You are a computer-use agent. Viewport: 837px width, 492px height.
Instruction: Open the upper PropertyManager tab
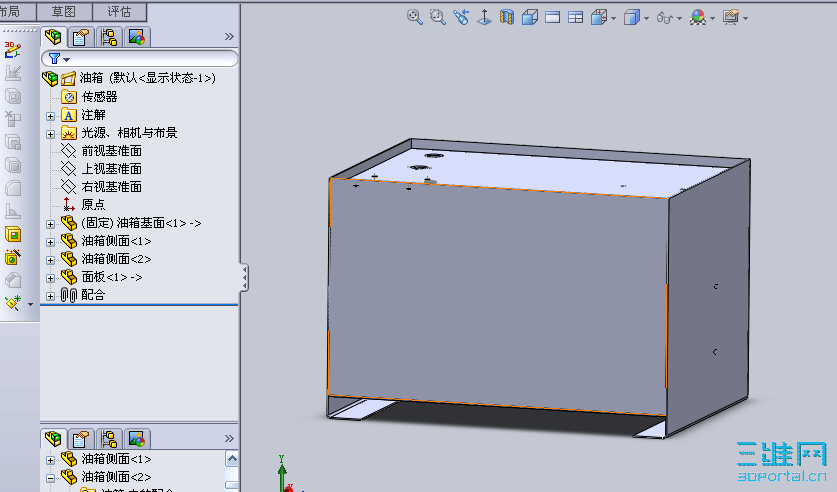click(81, 37)
